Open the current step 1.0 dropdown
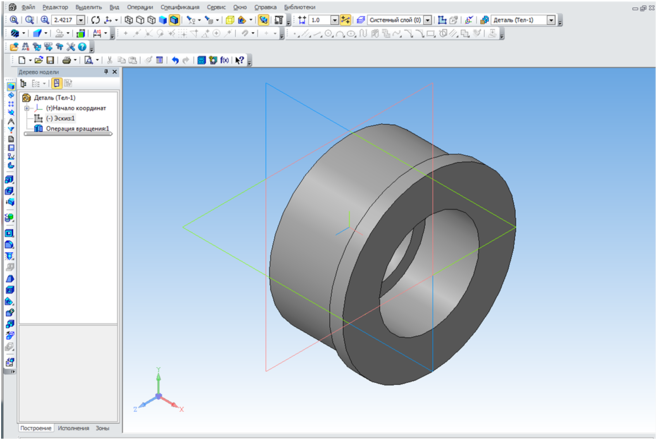Screen dimensions: 657x440 pyautogui.click(x=334, y=20)
